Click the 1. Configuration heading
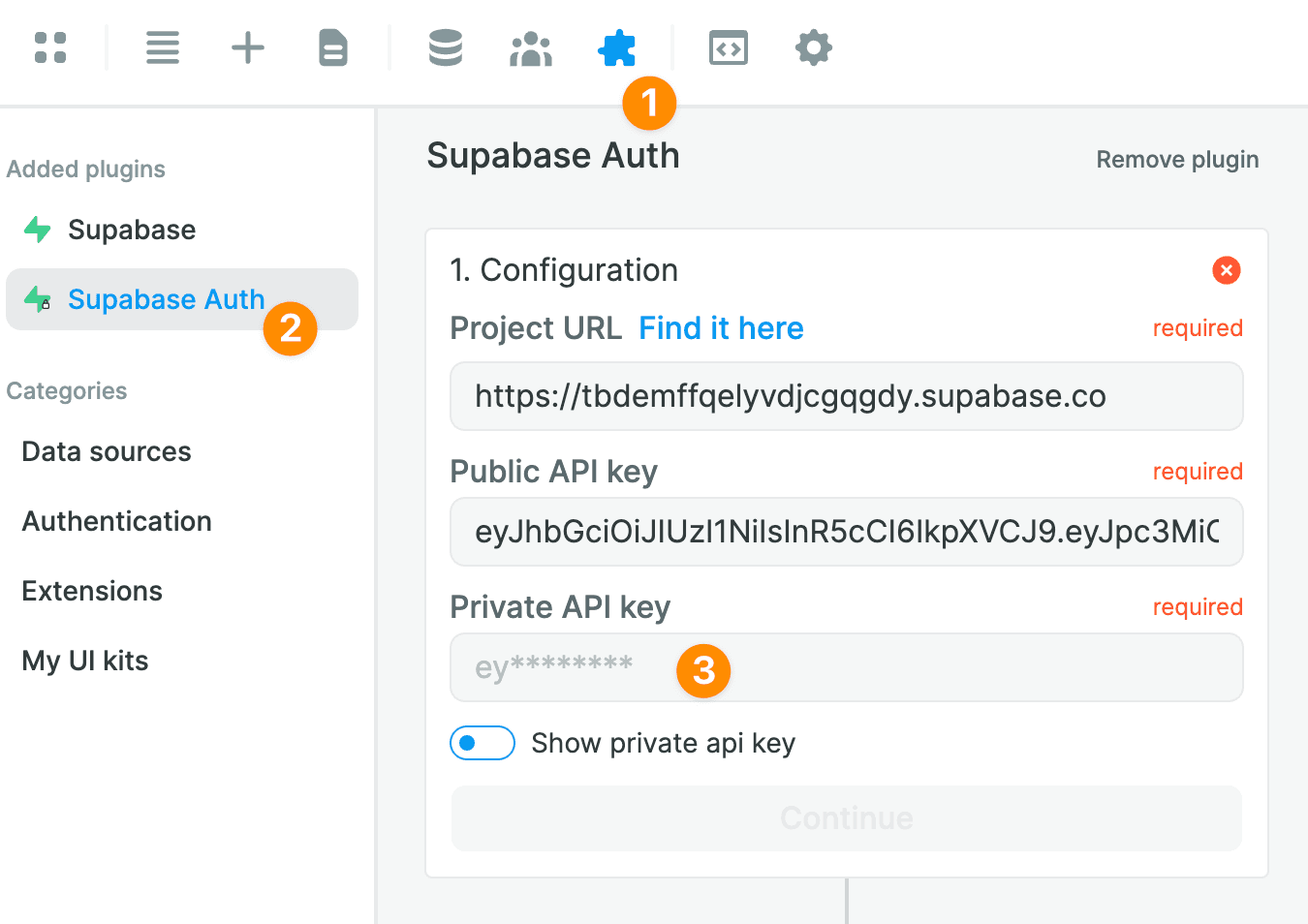 pyautogui.click(x=564, y=270)
